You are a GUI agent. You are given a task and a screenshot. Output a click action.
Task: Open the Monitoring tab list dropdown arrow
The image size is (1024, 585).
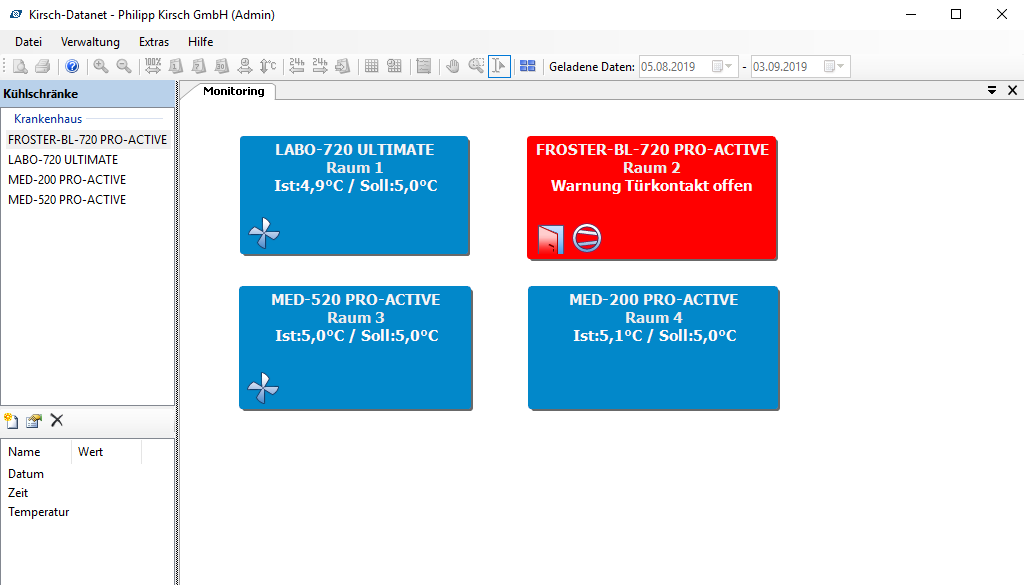tap(992, 91)
